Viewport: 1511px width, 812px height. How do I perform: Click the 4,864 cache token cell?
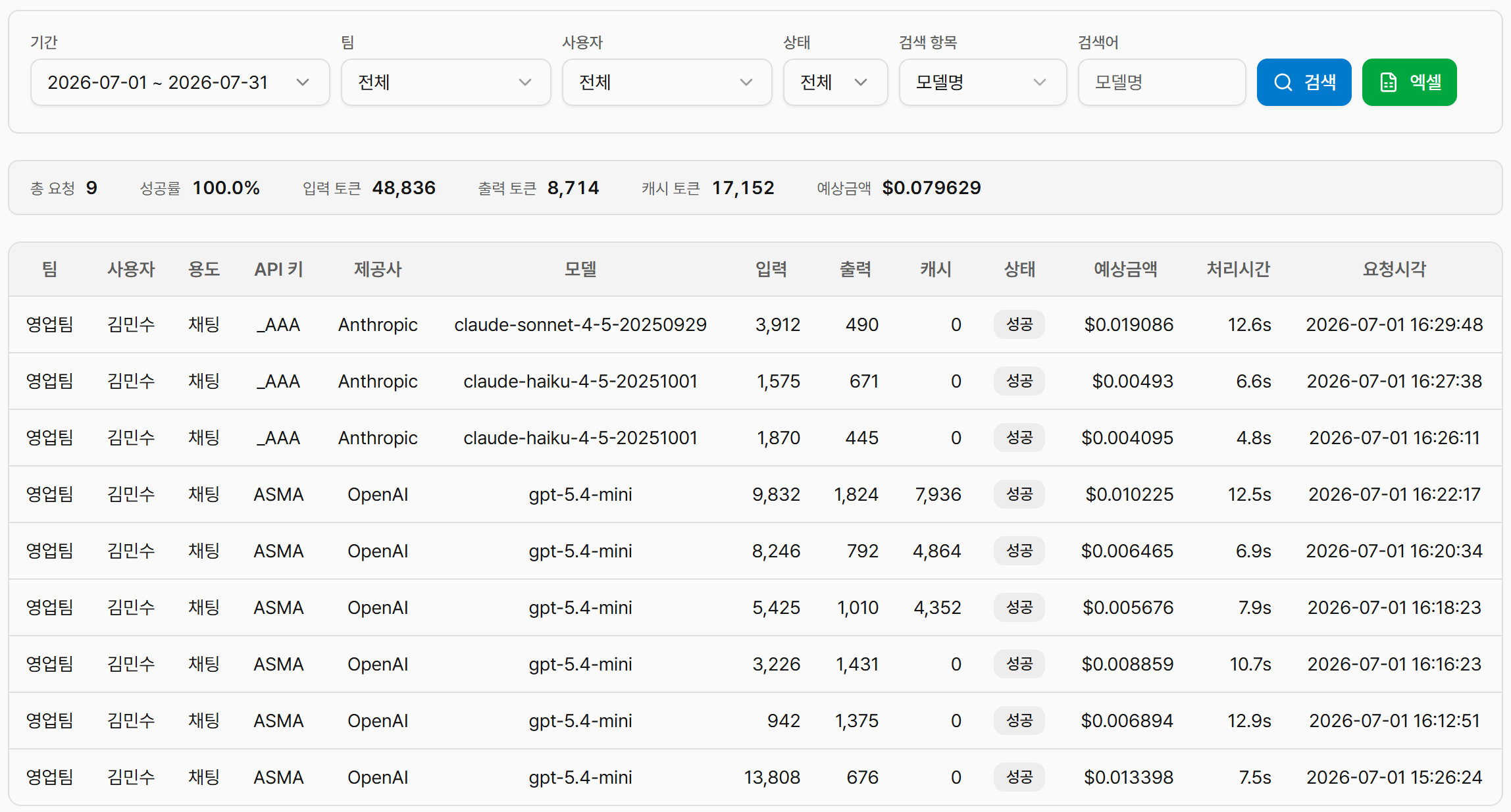(x=937, y=551)
